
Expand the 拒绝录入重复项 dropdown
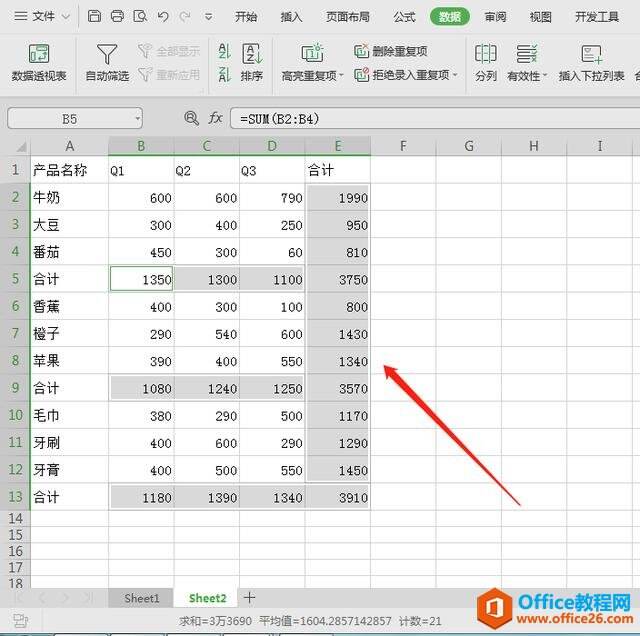[455, 75]
